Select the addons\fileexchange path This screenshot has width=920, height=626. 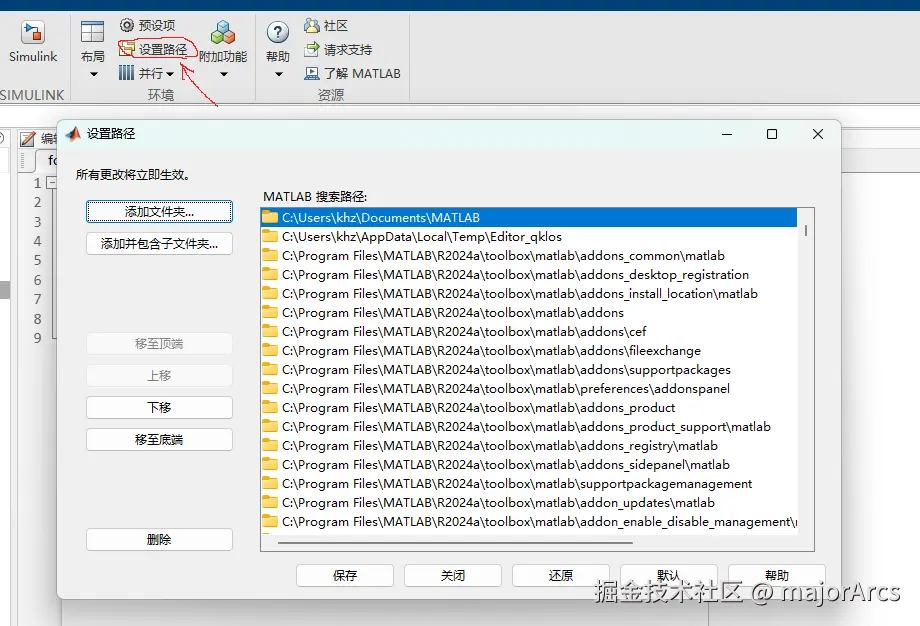coord(529,351)
